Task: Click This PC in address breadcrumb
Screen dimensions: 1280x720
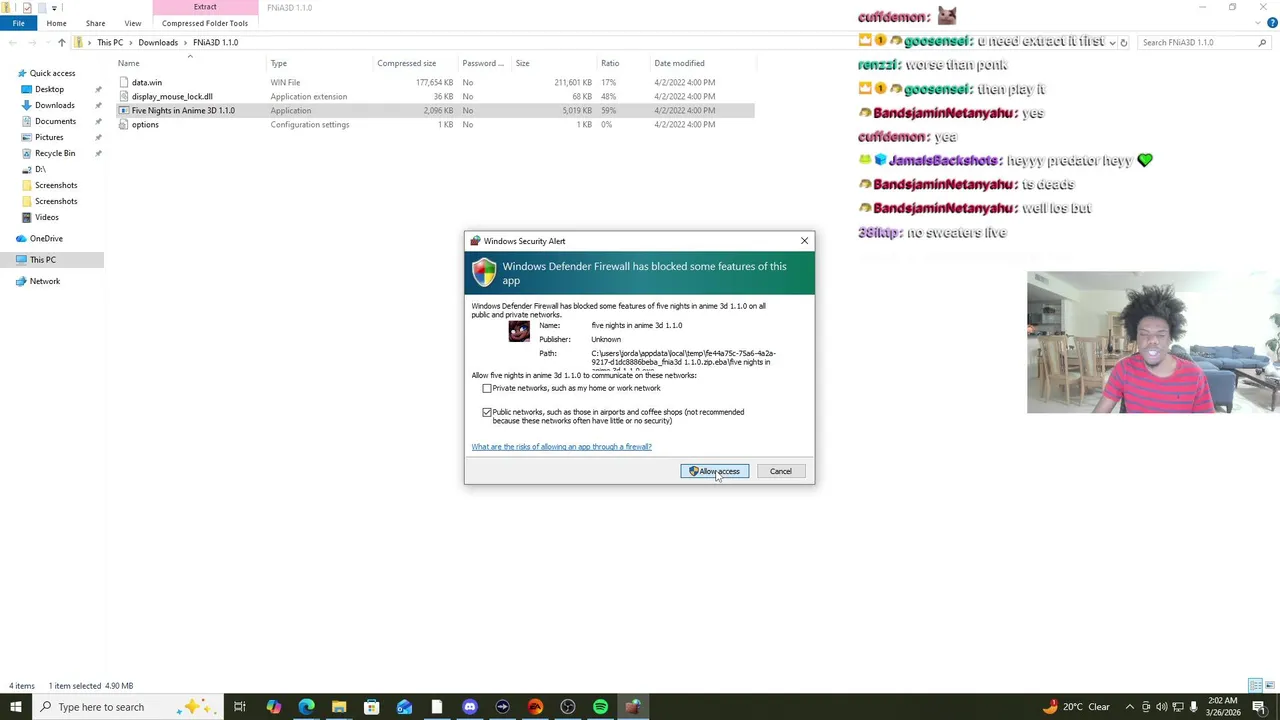Action: point(110,42)
